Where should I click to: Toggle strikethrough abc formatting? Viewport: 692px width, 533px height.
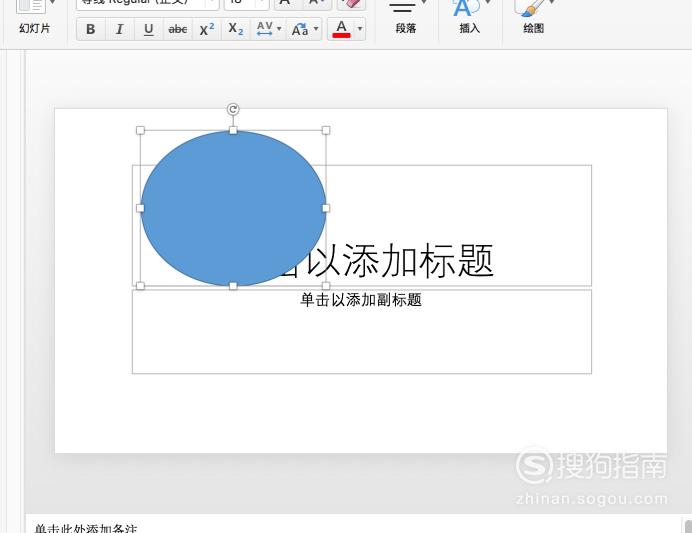(178, 29)
